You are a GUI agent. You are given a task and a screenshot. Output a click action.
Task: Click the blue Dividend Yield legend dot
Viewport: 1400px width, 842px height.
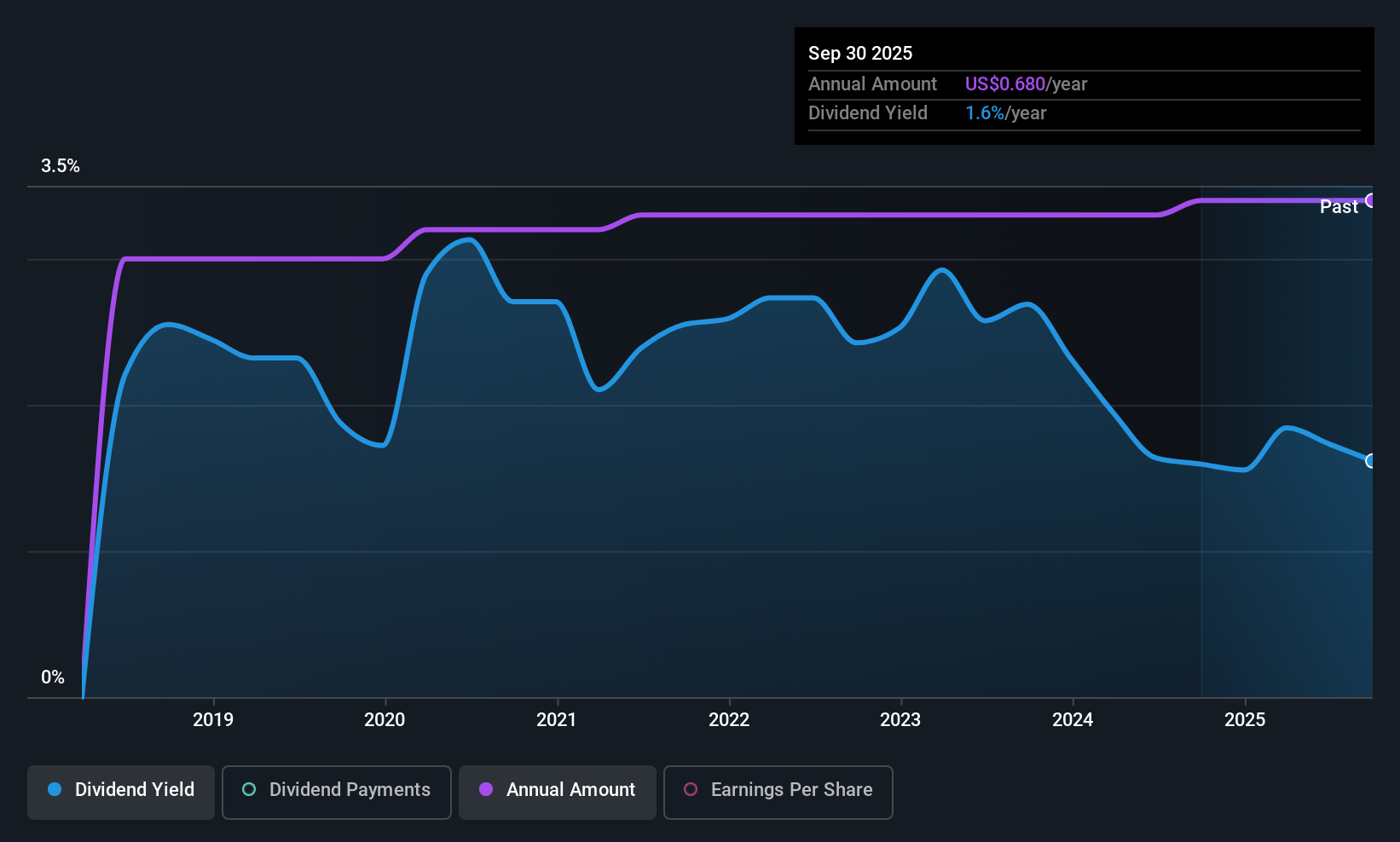point(55,789)
